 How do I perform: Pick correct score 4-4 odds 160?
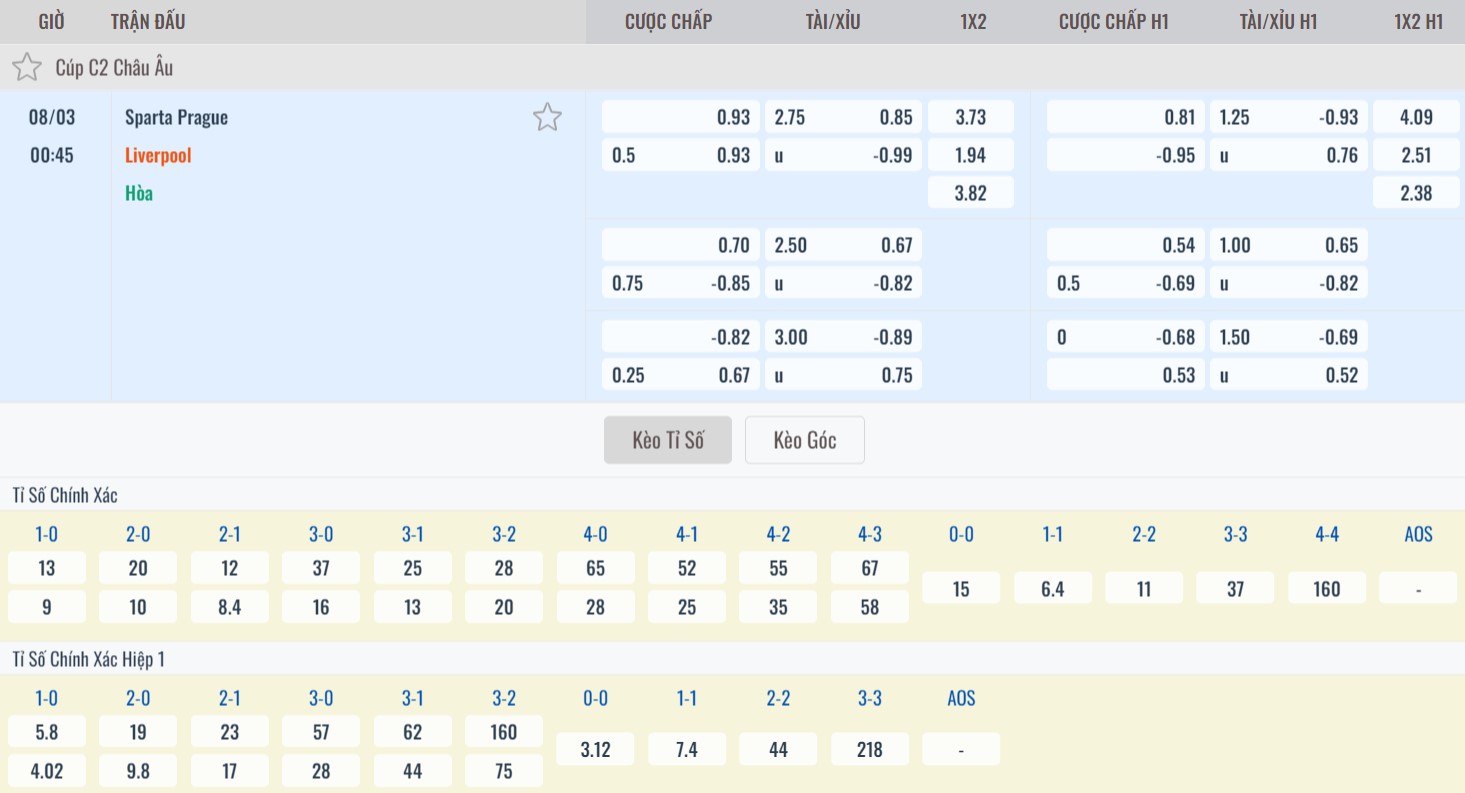click(1326, 588)
